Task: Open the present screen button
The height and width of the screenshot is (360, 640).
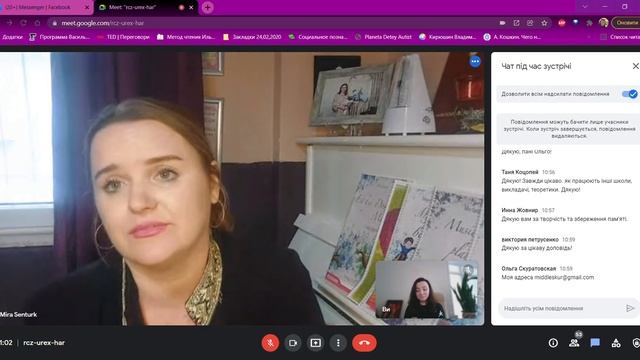Action: [x=316, y=343]
